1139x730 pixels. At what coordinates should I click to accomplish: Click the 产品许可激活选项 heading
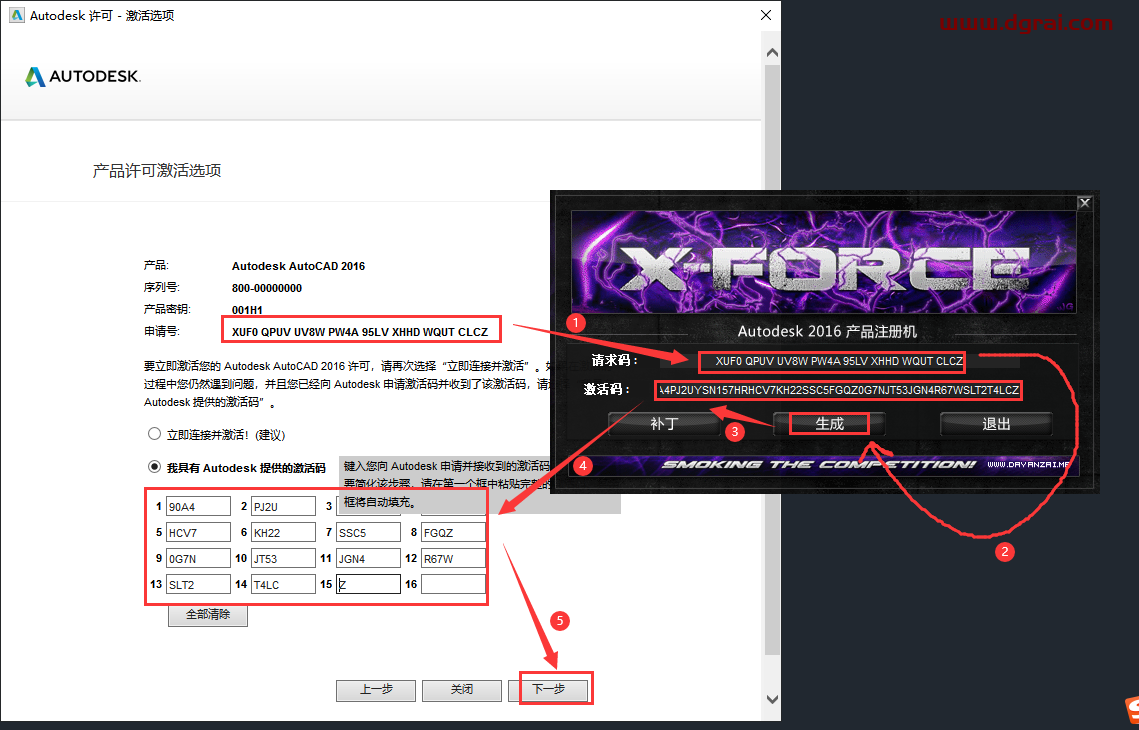[x=157, y=171]
